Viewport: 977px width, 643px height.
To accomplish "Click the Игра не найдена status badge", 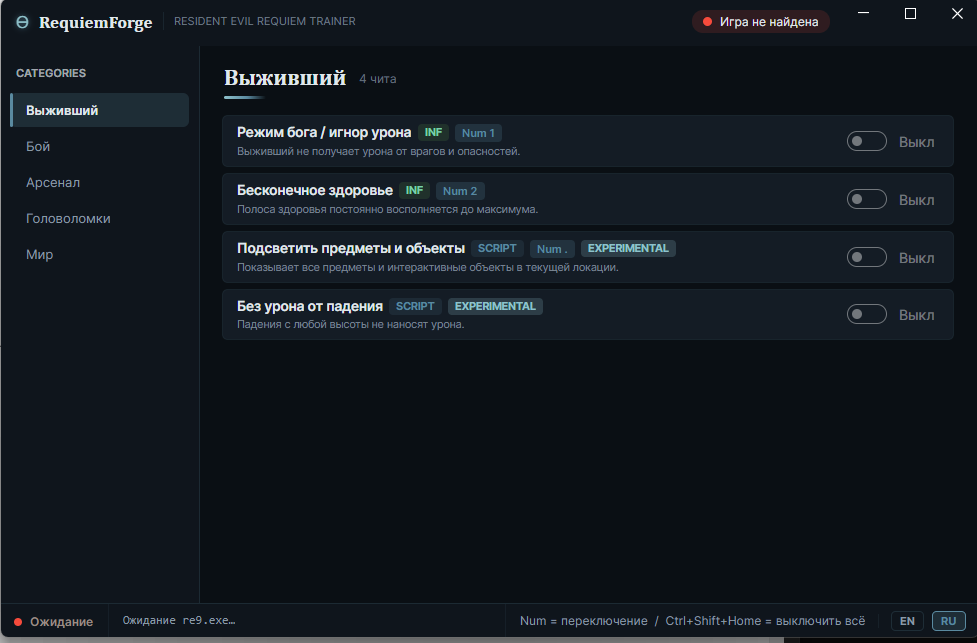I will click(x=761, y=22).
